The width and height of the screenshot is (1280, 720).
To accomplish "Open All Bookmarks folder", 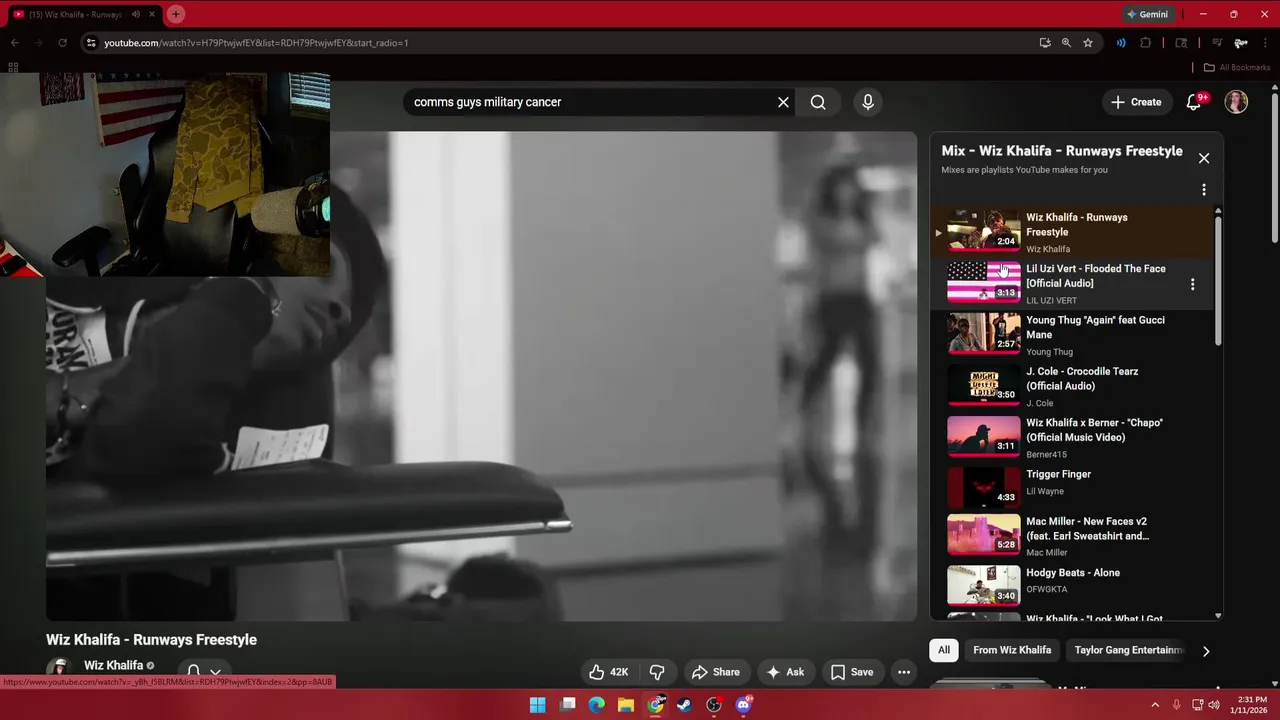I will [1237, 67].
